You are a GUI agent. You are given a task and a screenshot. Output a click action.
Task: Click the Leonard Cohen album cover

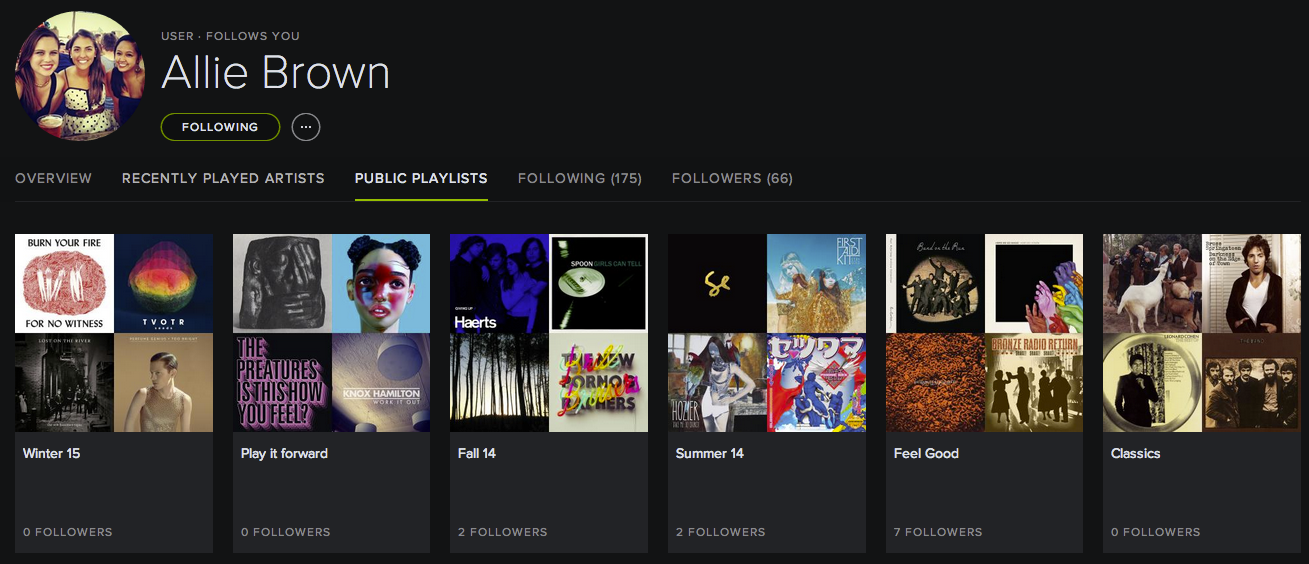(x=1152, y=382)
